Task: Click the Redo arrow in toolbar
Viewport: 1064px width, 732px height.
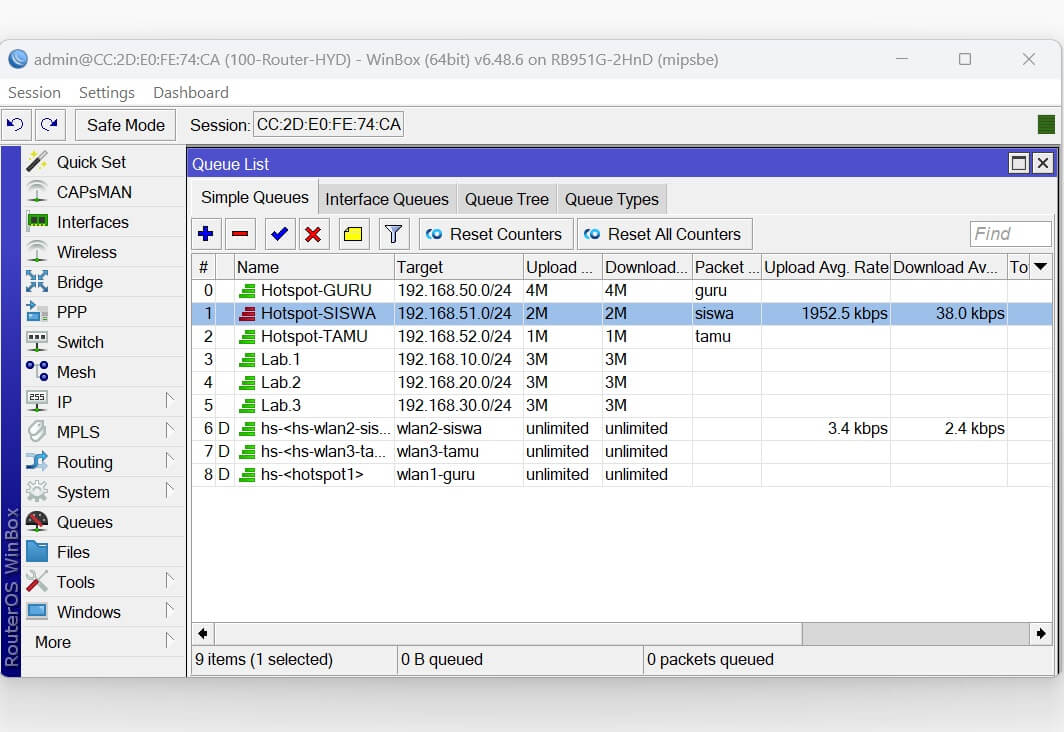Action: click(x=49, y=125)
